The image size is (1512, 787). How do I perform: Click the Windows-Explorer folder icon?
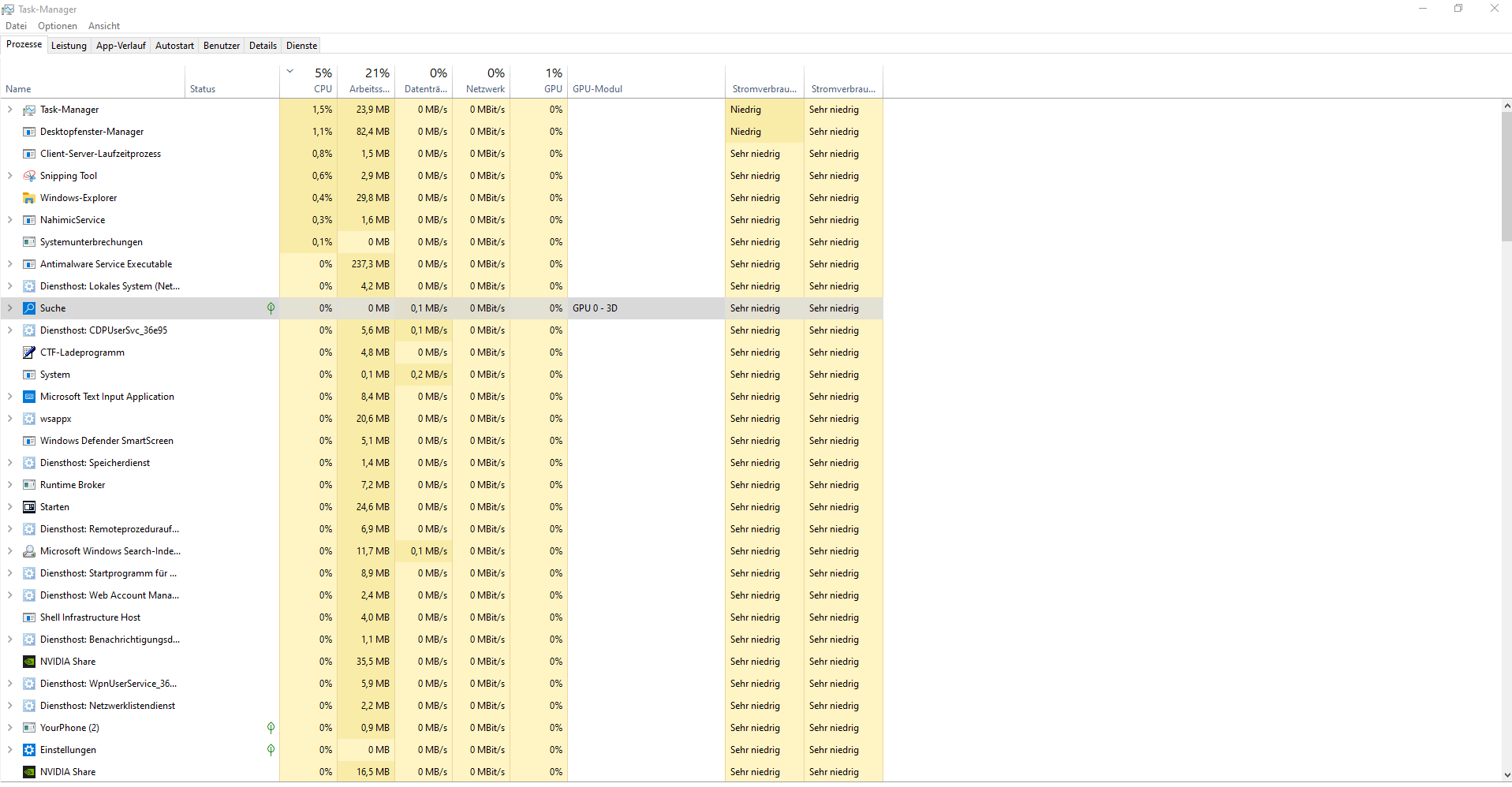point(29,198)
